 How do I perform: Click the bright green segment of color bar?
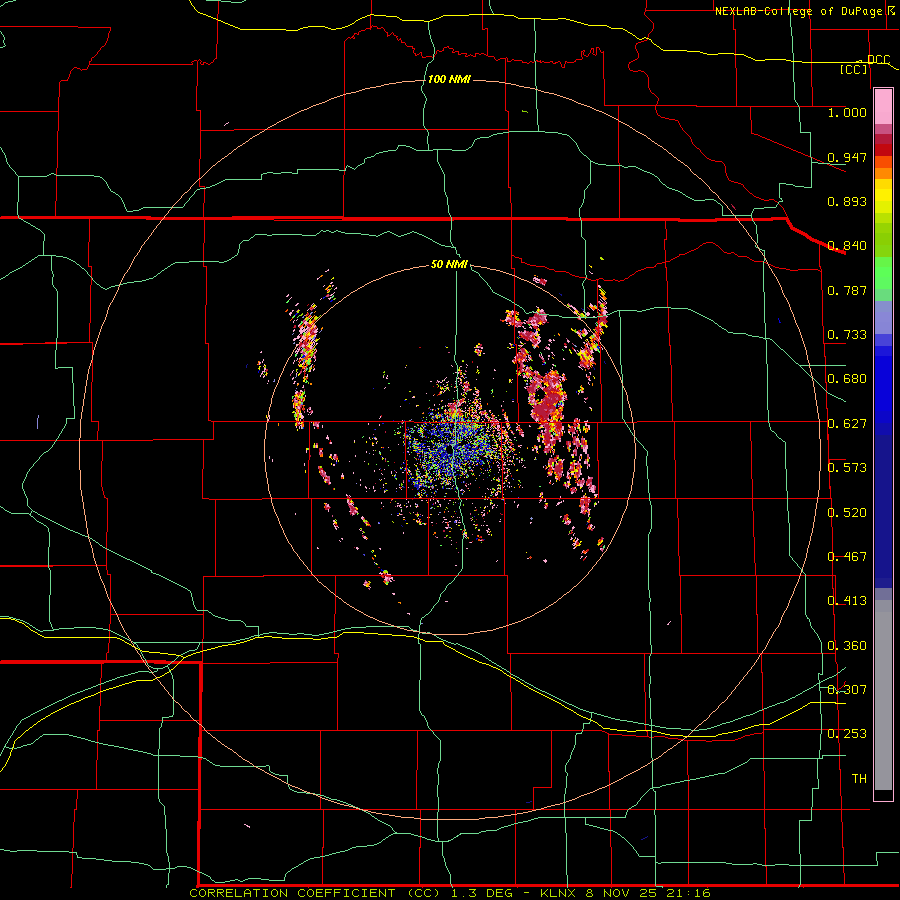coord(883,273)
